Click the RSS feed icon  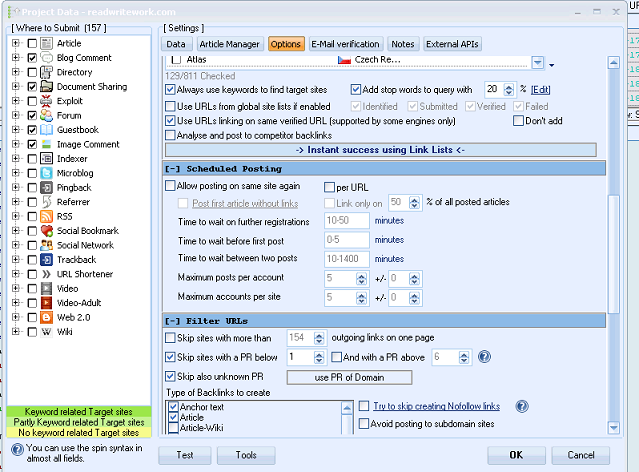pos(46,216)
